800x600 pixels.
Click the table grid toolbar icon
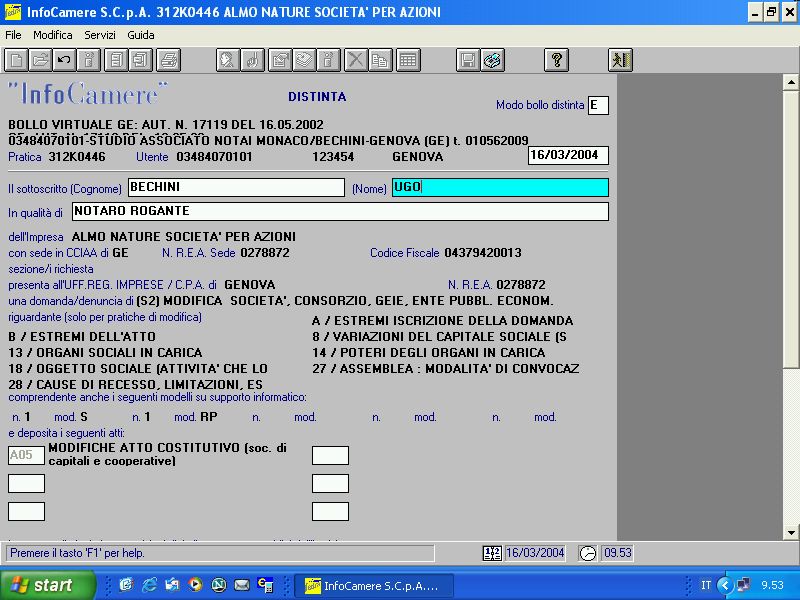point(408,60)
